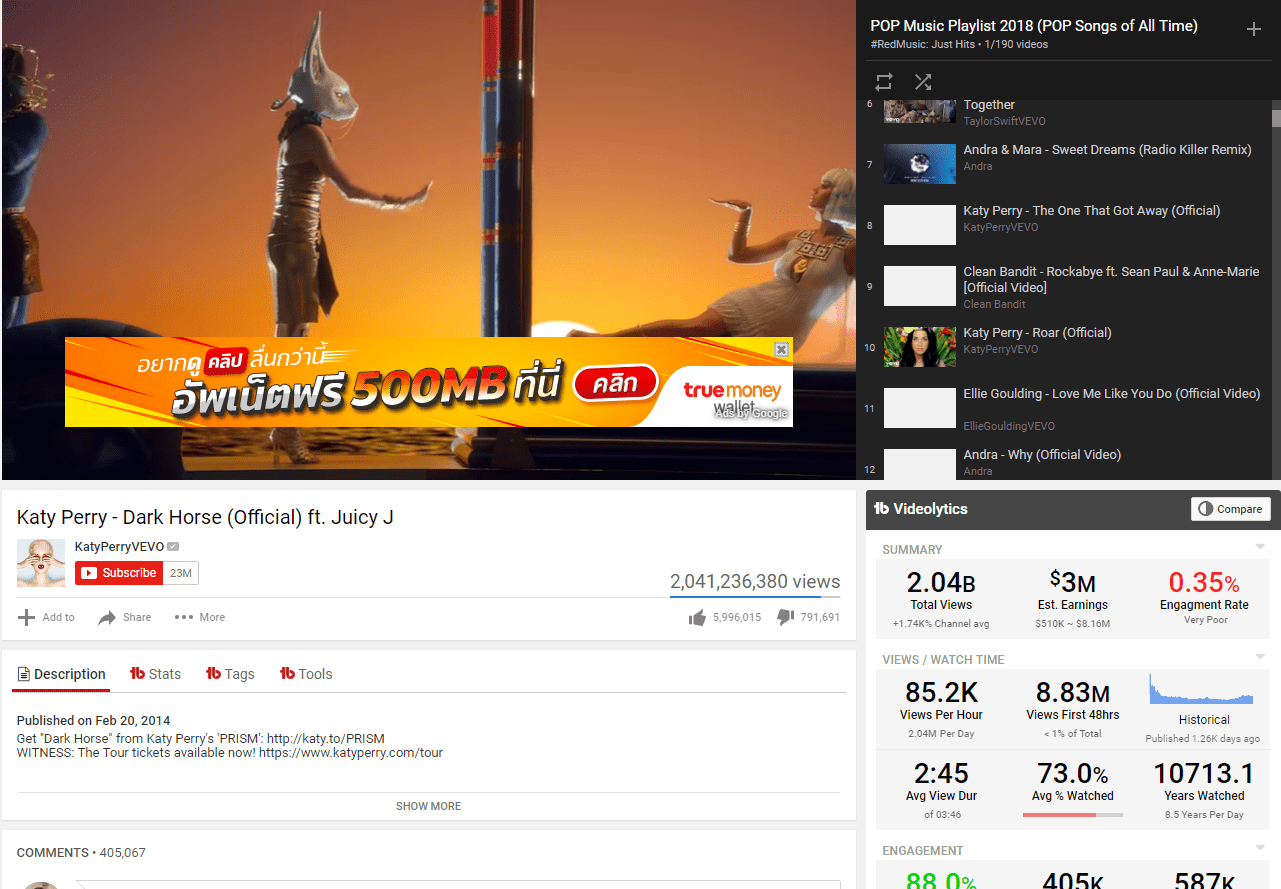Open the katy.to/PRISM link
This screenshot has height=889, width=1281.
(326, 738)
